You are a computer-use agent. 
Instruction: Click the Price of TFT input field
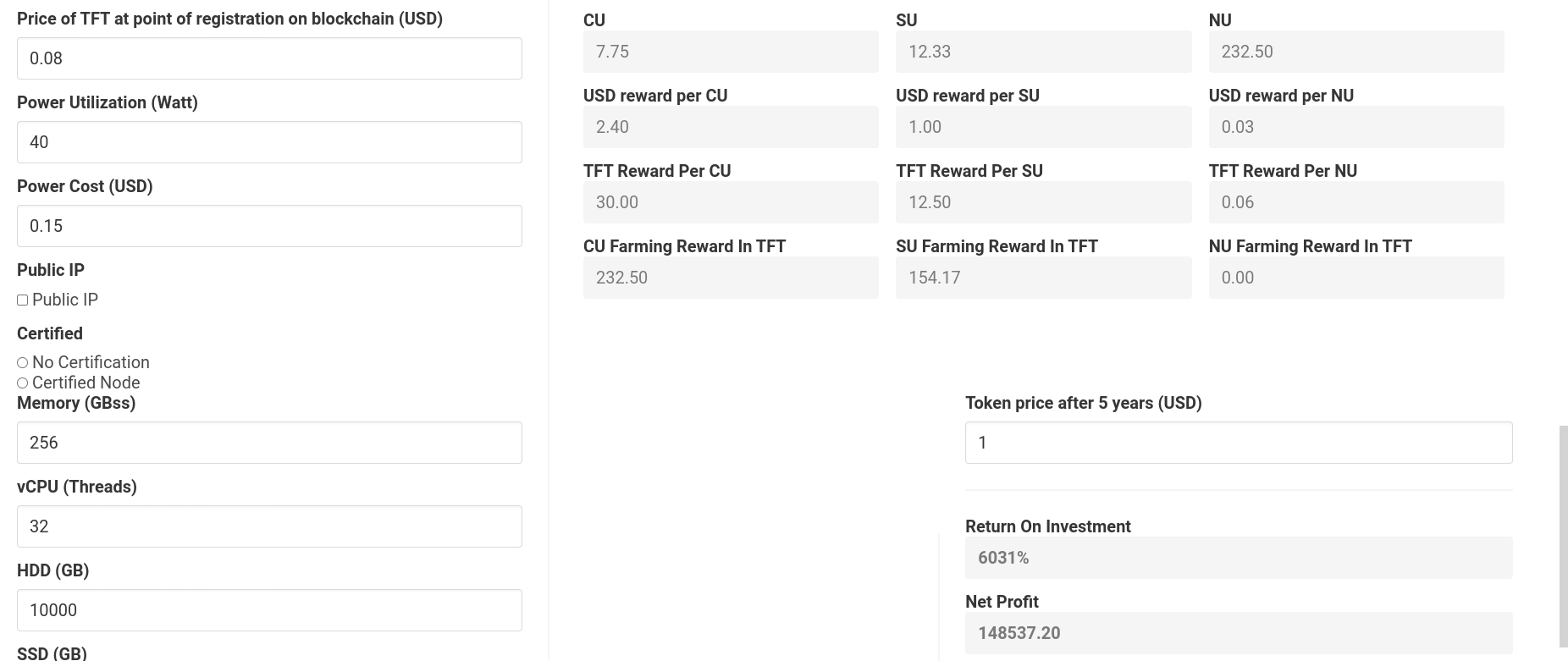pyautogui.click(x=268, y=58)
